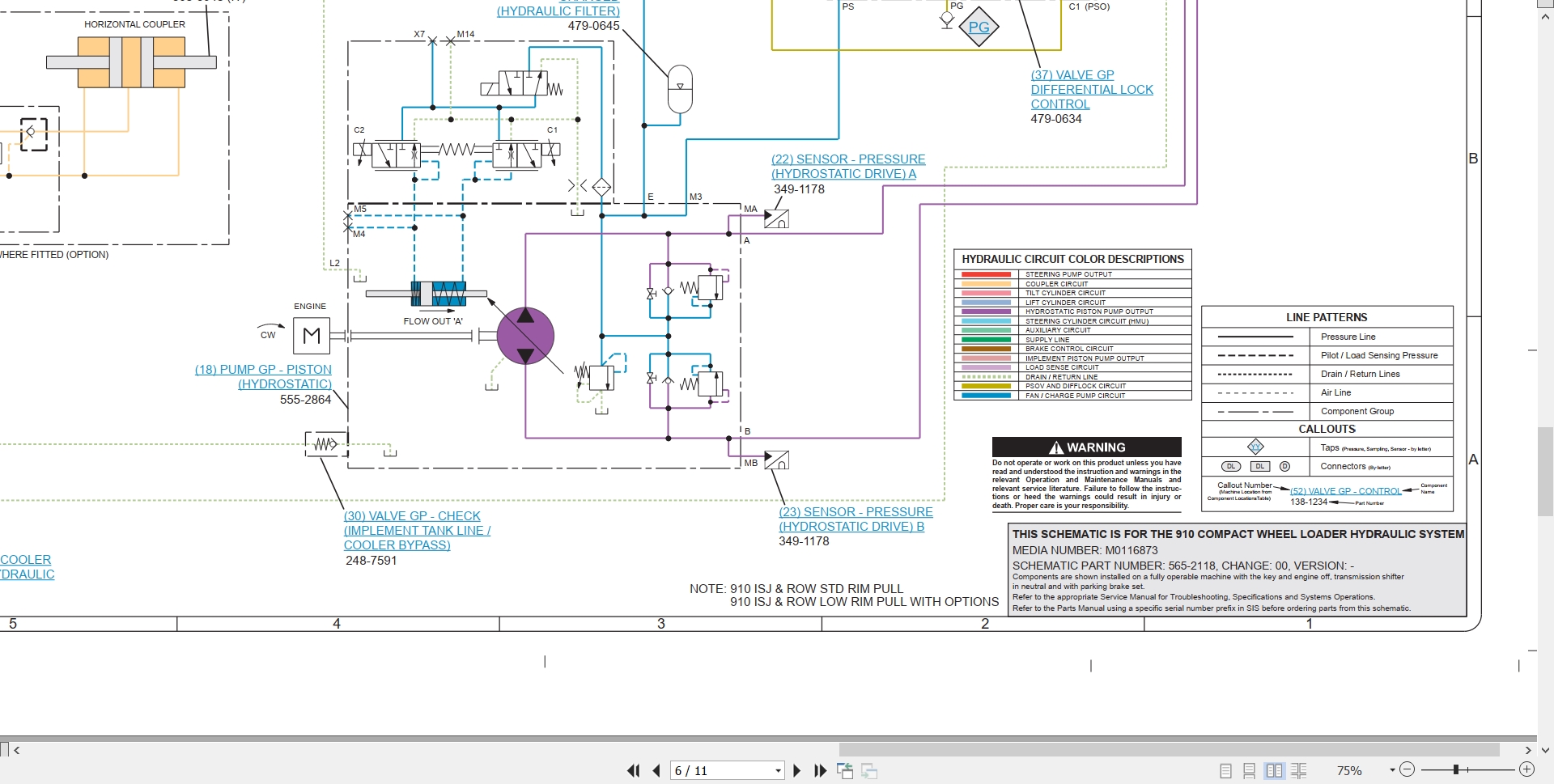1554x784 pixels.
Task: Open the (30) Valve GP - Check cooler bypass link
Action: pyautogui.click(x=417, y=530)
